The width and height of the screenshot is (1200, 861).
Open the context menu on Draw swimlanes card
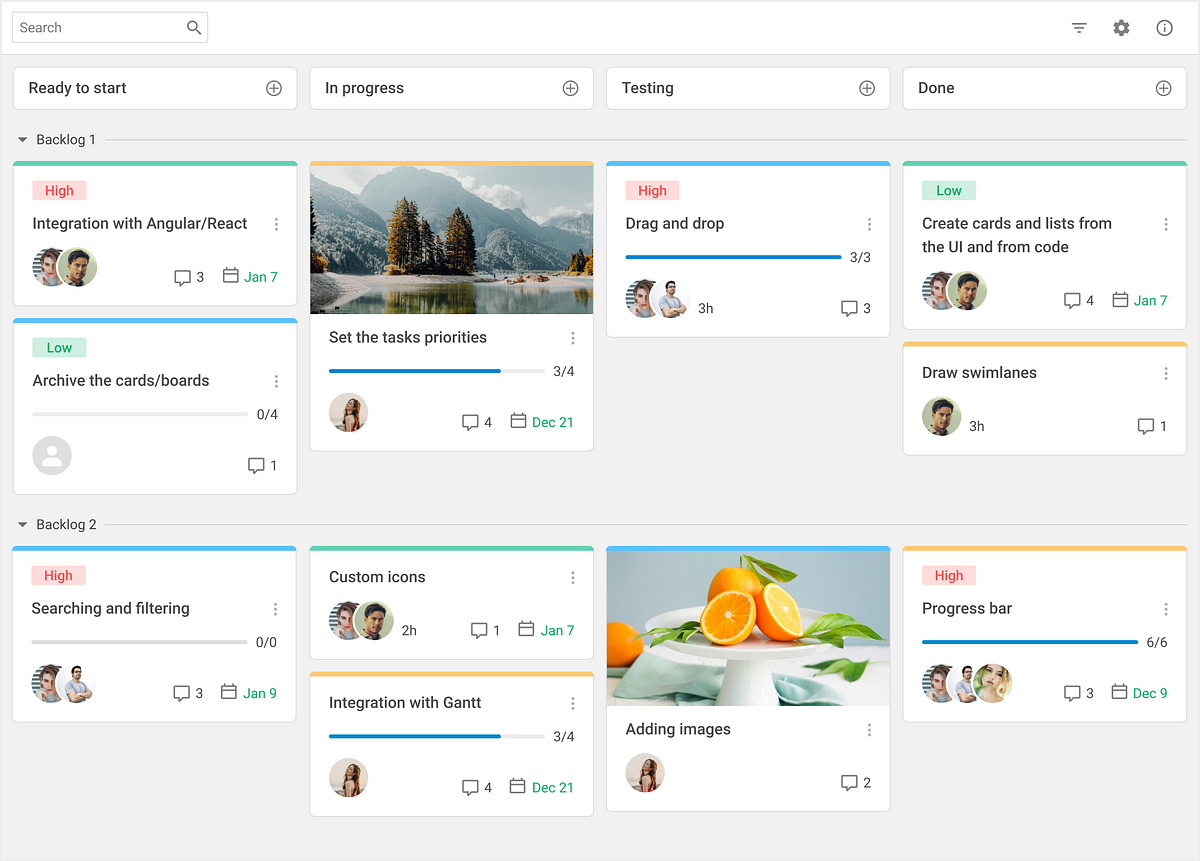[1166, 373]
